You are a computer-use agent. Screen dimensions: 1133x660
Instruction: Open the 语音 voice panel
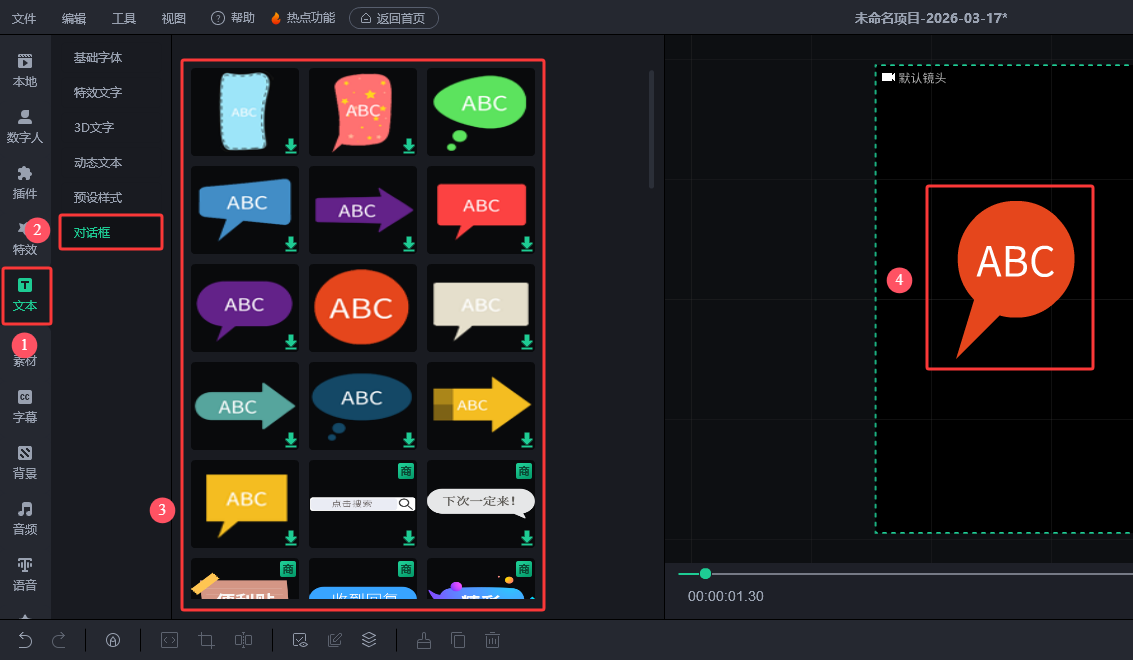point(25,574)
